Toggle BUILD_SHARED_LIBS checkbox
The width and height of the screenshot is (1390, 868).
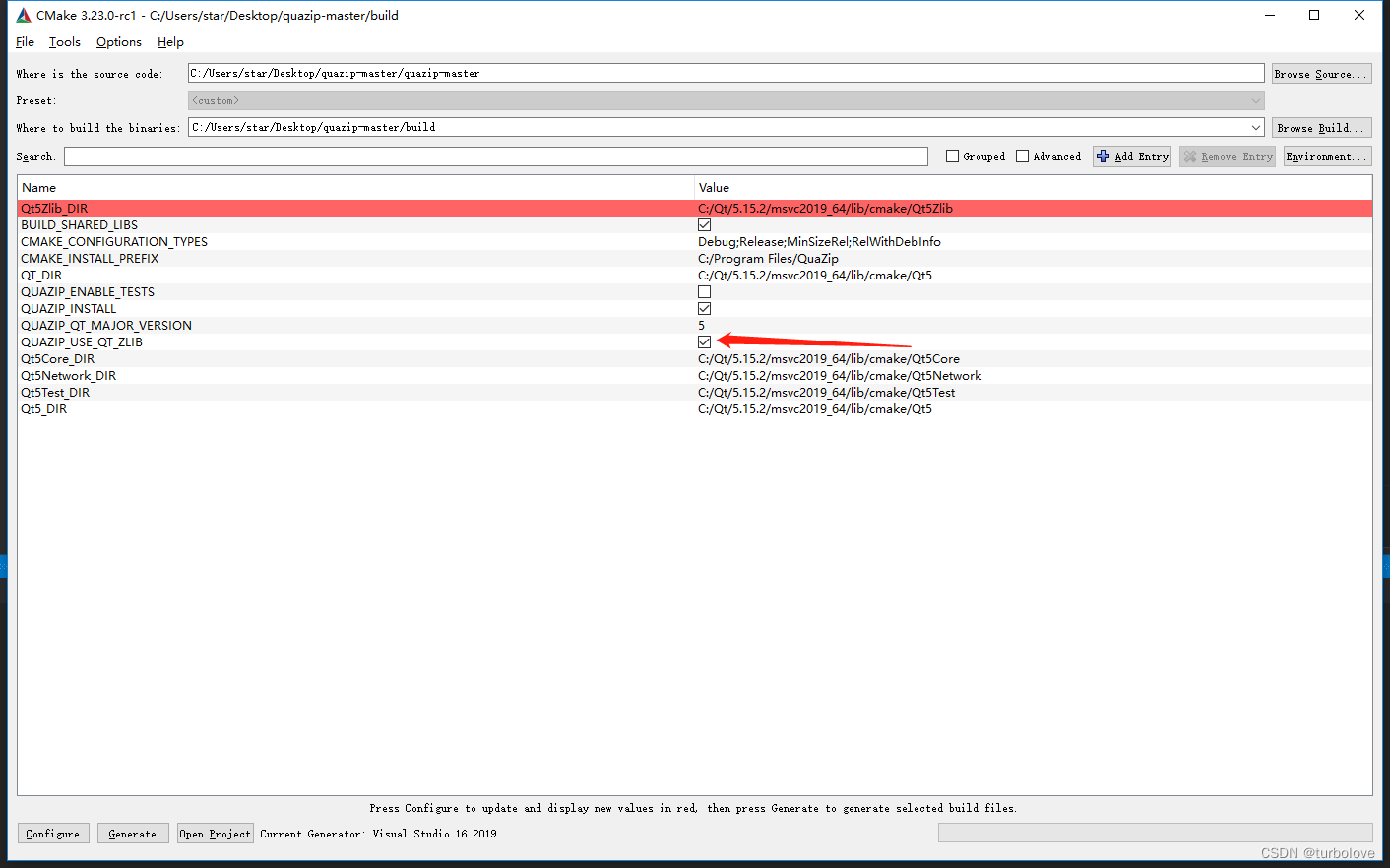(704, 225)
